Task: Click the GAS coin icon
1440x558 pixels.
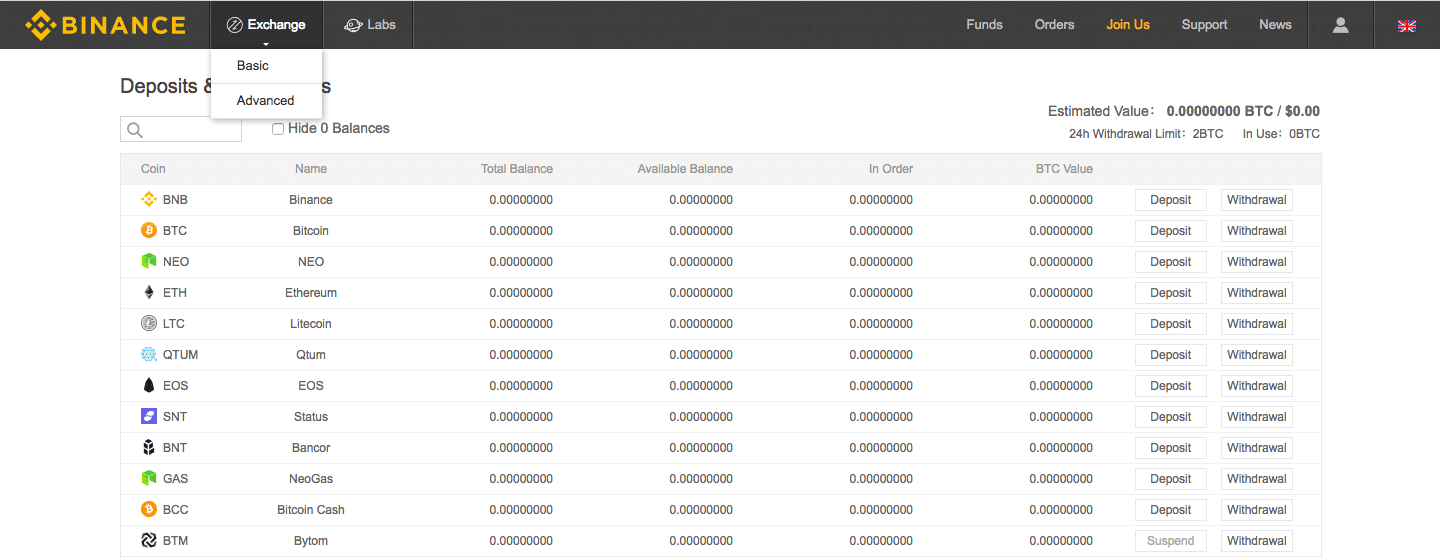Action: pyautogui.click(x=149, y=479)
